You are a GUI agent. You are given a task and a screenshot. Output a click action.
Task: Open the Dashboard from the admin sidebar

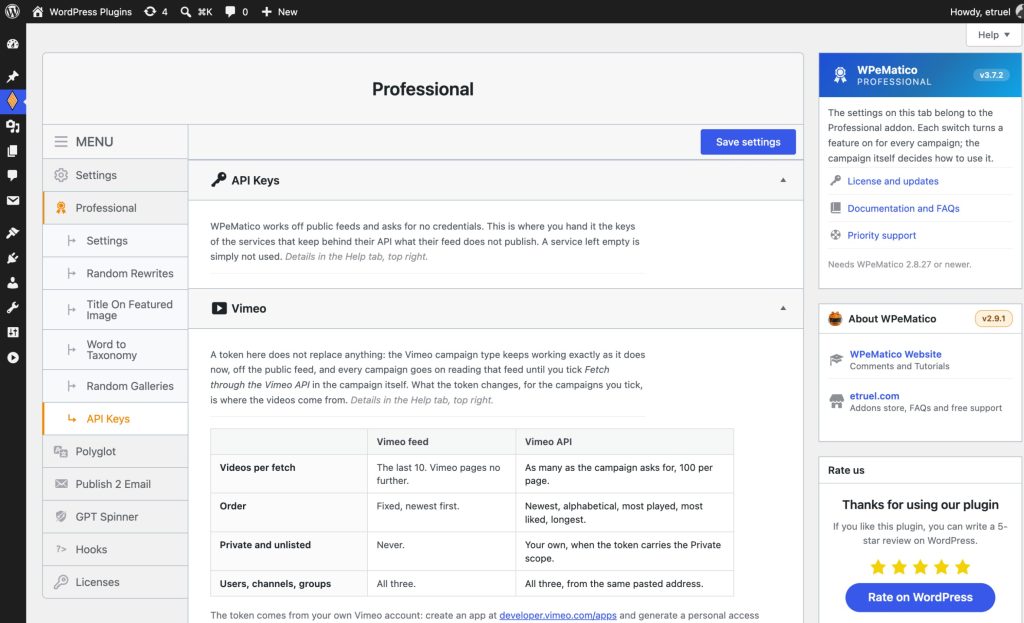pos(12,44)
